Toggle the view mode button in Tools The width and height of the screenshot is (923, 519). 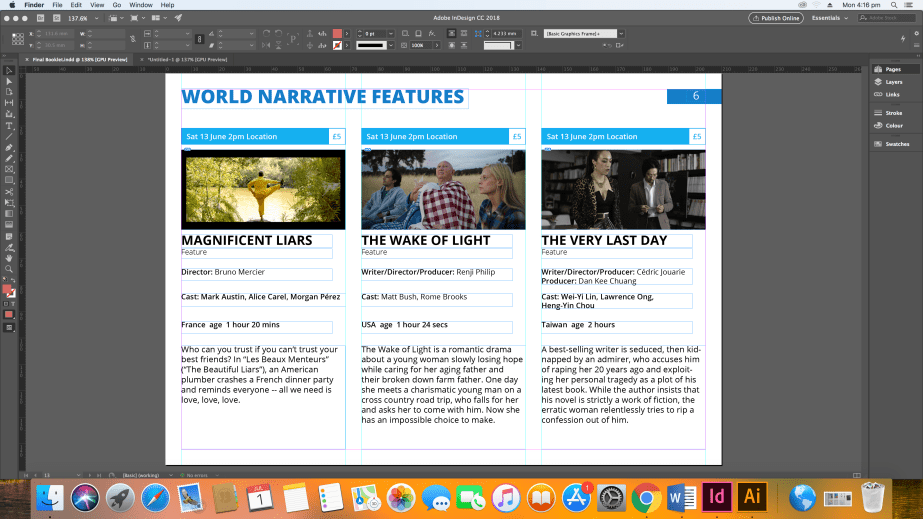tap(9, 328)
